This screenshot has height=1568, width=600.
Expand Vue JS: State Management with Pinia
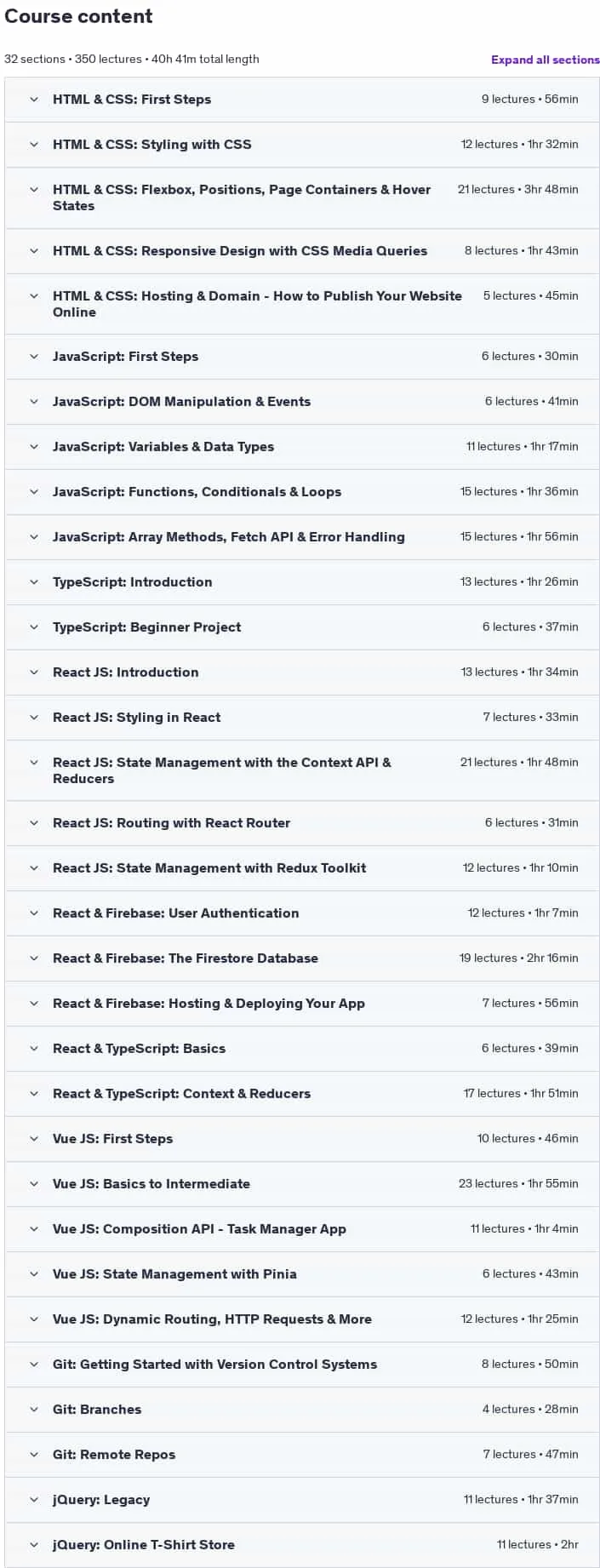pyautogui.click(x=301, y=1274)
